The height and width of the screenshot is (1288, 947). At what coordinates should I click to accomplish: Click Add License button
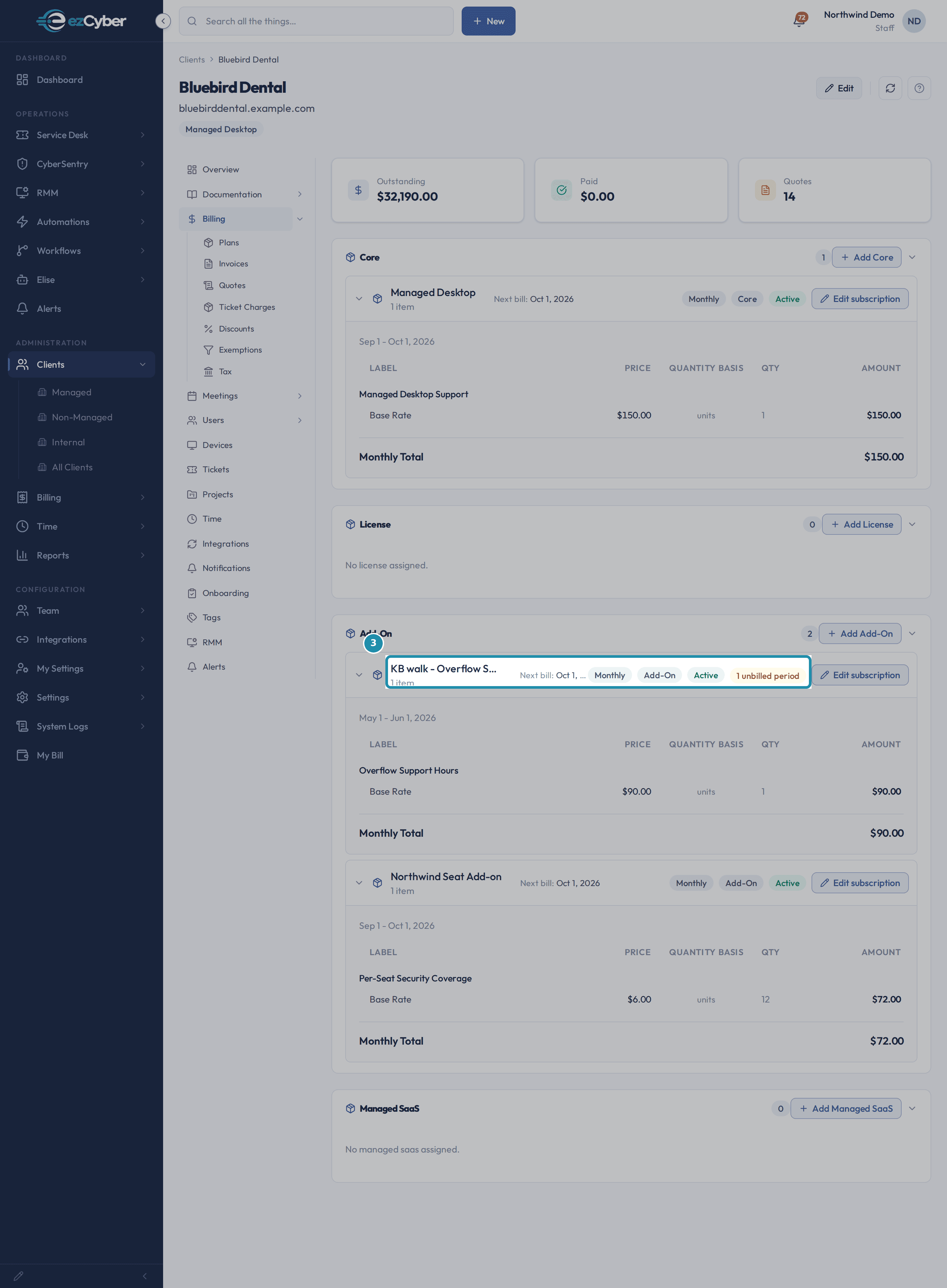tap(862, 524)
